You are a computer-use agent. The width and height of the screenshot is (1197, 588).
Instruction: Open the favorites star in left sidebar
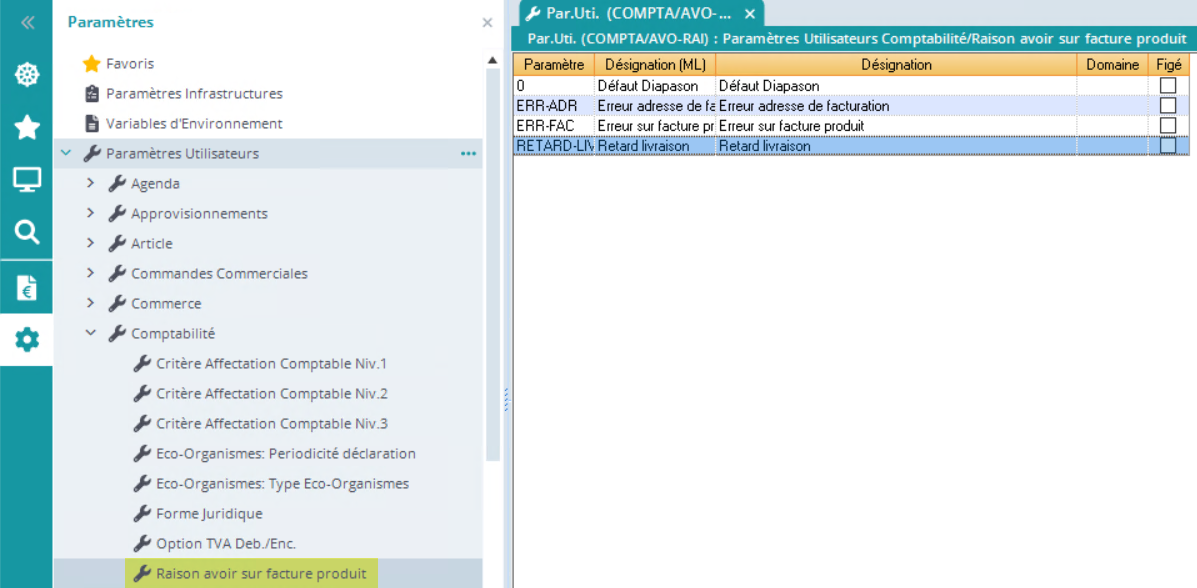pyautogui.click(x=27, y=127)
